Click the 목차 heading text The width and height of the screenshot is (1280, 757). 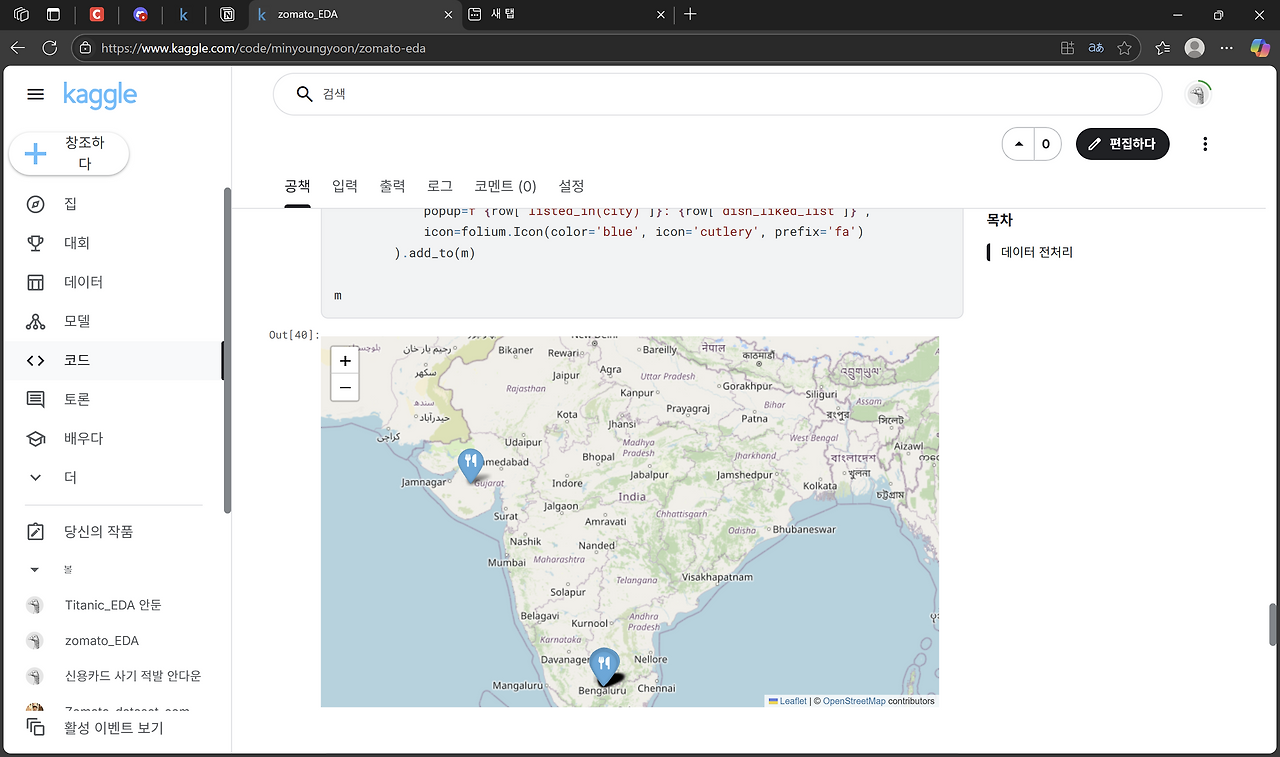[x=1000, y=220]
